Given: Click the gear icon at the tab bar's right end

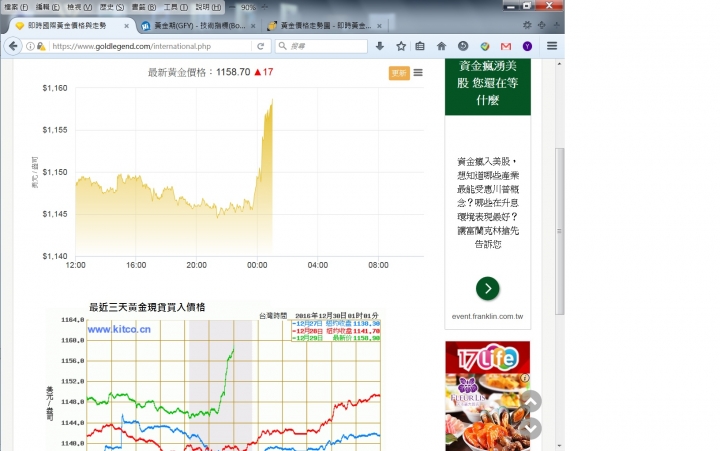Looking at the screenshot, I should click(527, 25).
